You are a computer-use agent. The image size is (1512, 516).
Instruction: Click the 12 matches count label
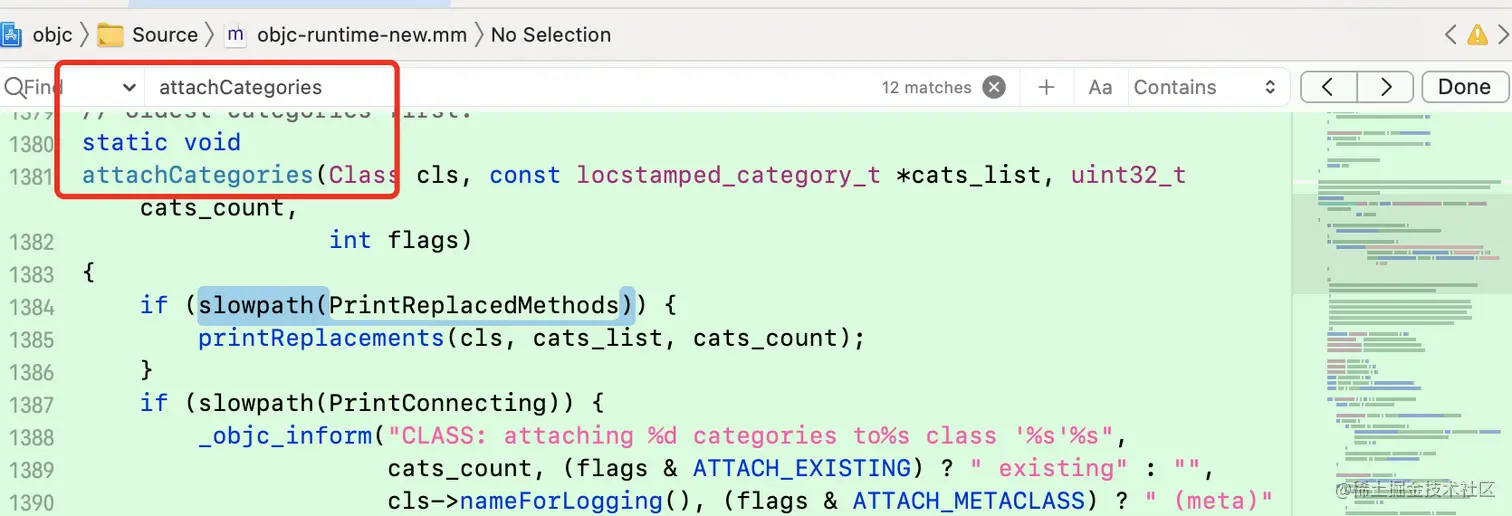(x=926, y=88)
